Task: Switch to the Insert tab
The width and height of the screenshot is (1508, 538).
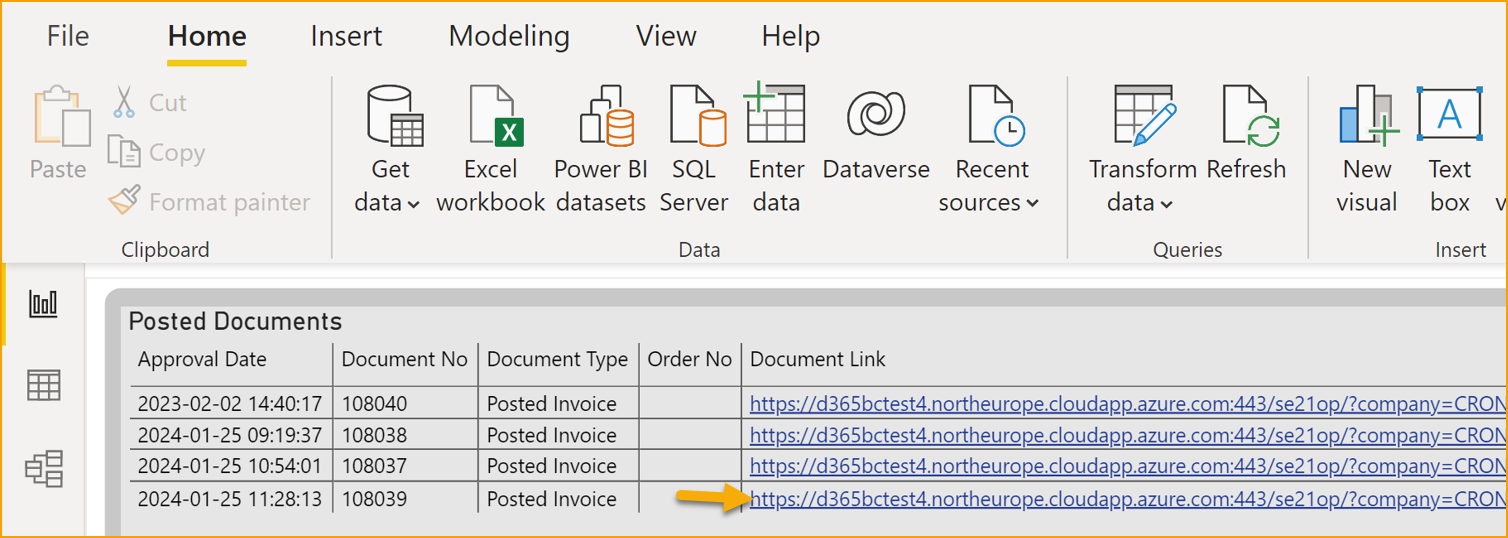Action: click(346, 36)
